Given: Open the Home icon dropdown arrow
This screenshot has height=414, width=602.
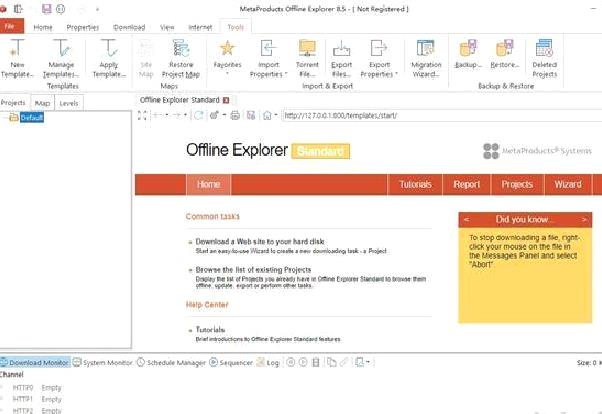Looking at the screenshot, I should (x=276, y=115).
